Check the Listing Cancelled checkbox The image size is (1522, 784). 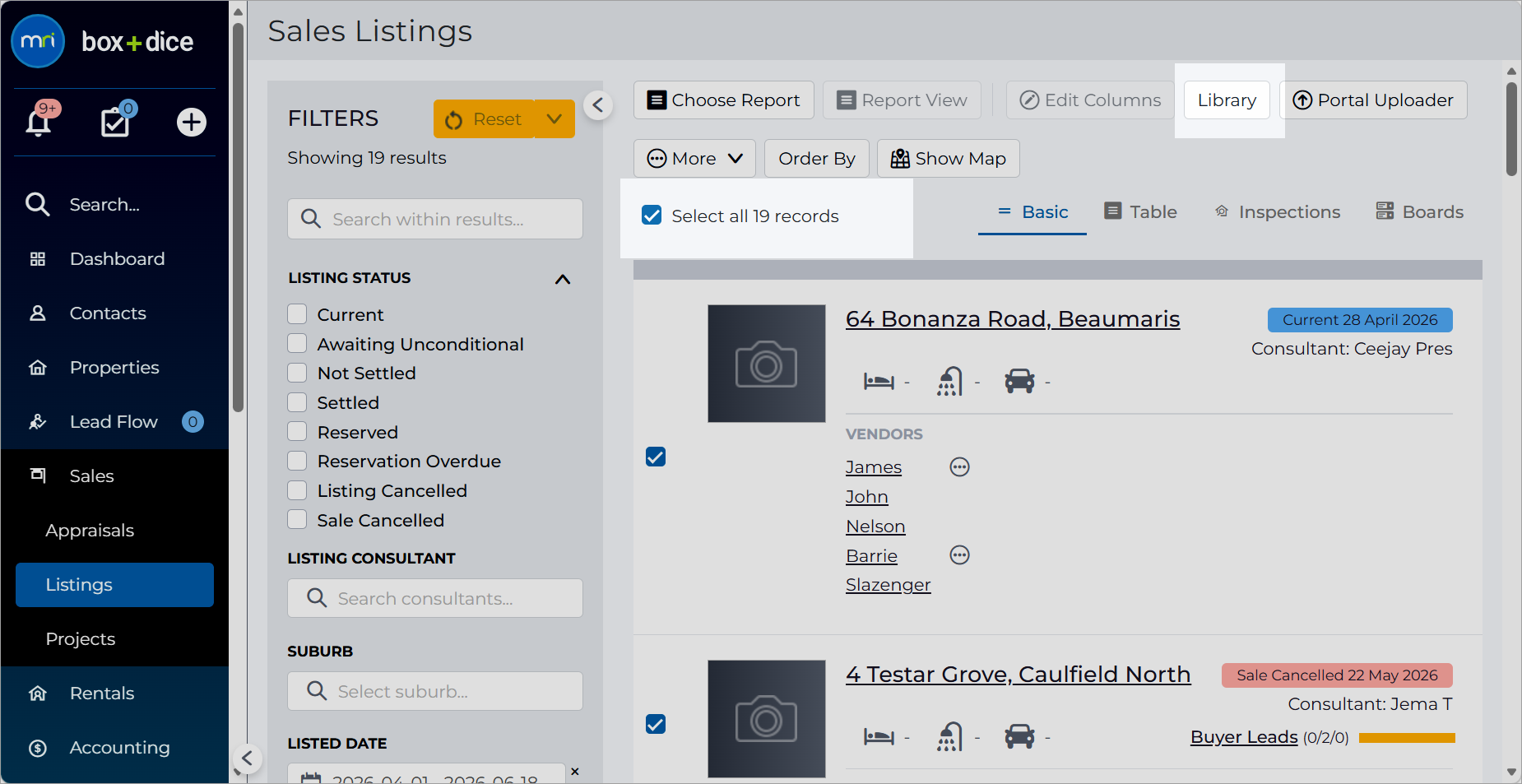click(297, 490)
